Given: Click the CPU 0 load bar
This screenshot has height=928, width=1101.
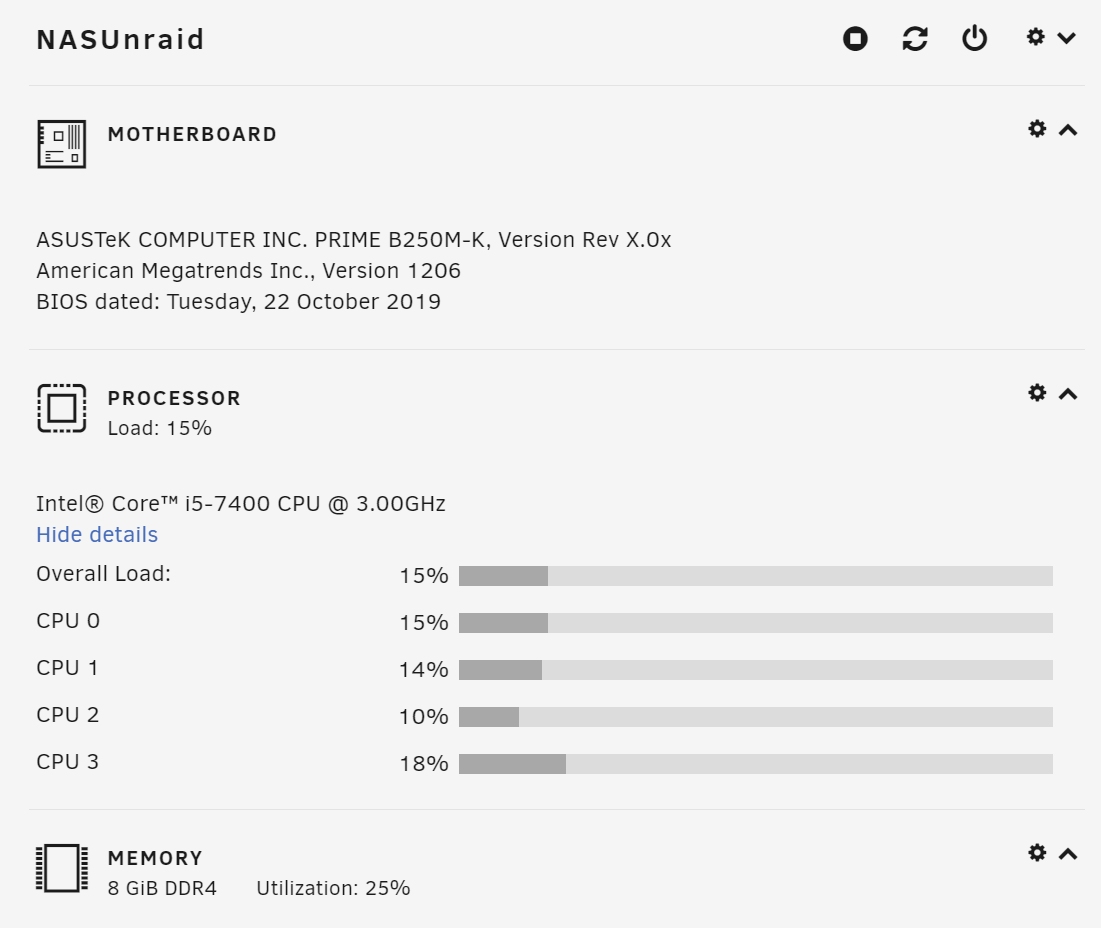Looking at the screenshot, I should click(x=756, y=623).
